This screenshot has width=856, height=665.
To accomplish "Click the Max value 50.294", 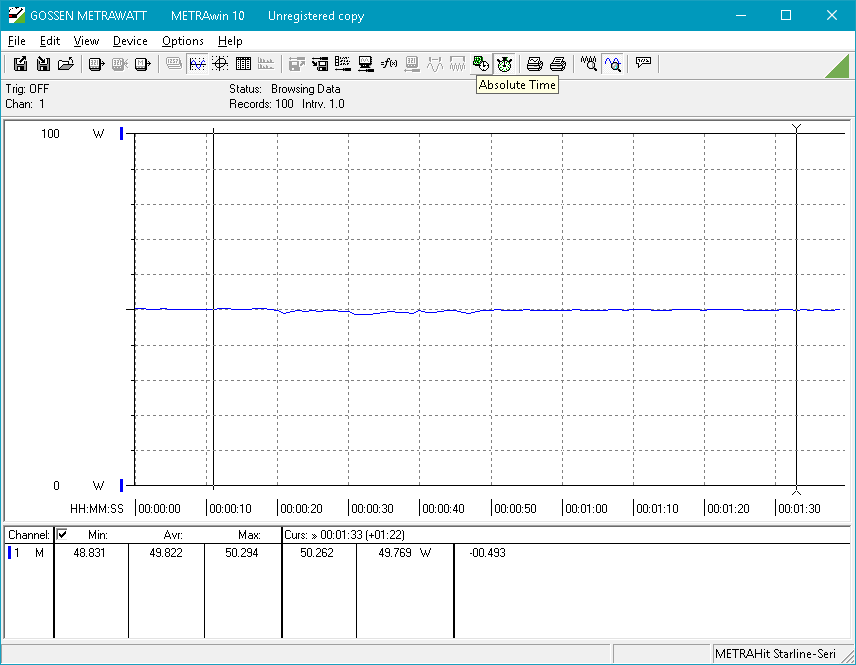I will [241, 553].
